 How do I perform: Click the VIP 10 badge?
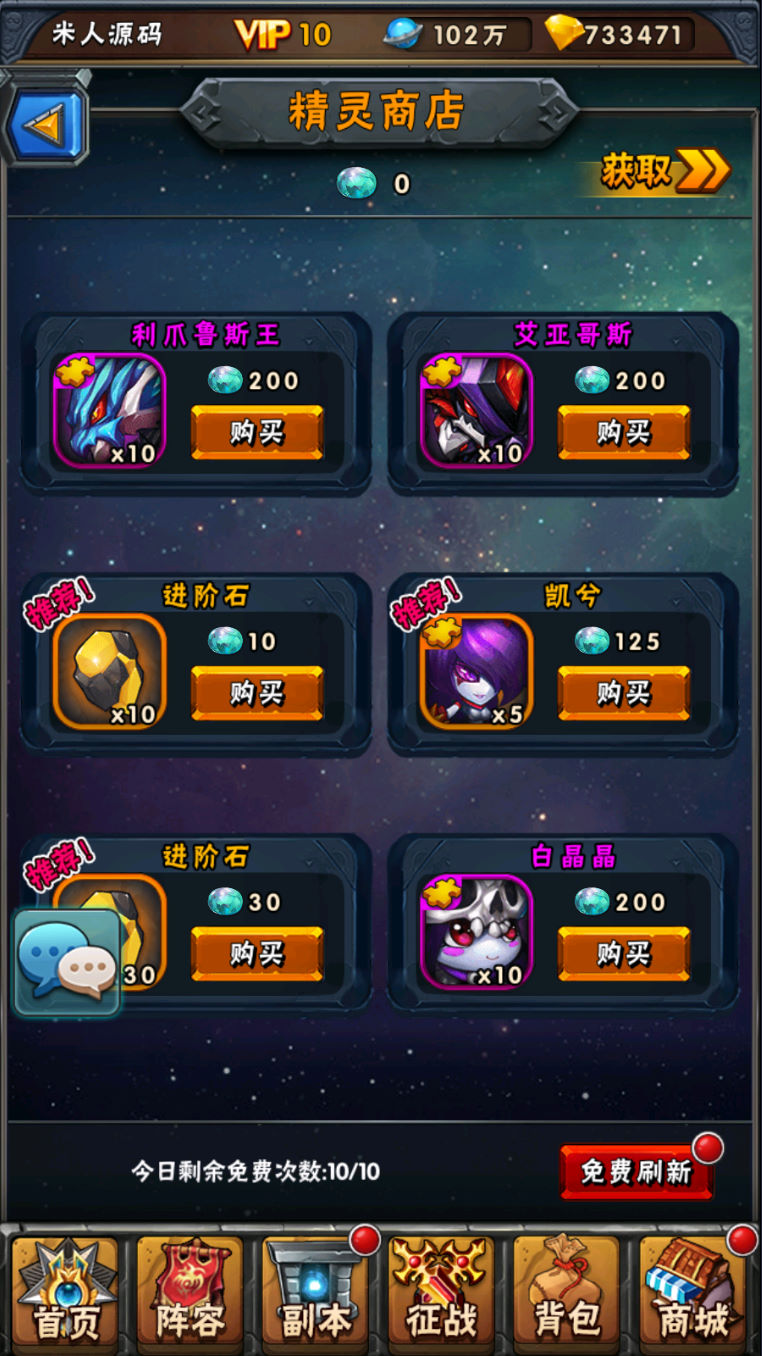pos(283,34)
